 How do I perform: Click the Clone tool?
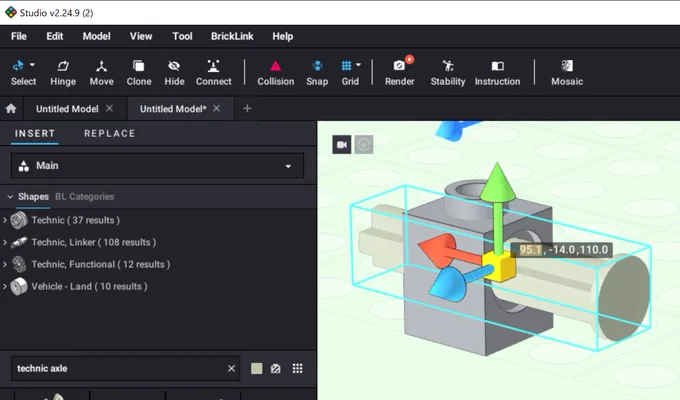139,73
